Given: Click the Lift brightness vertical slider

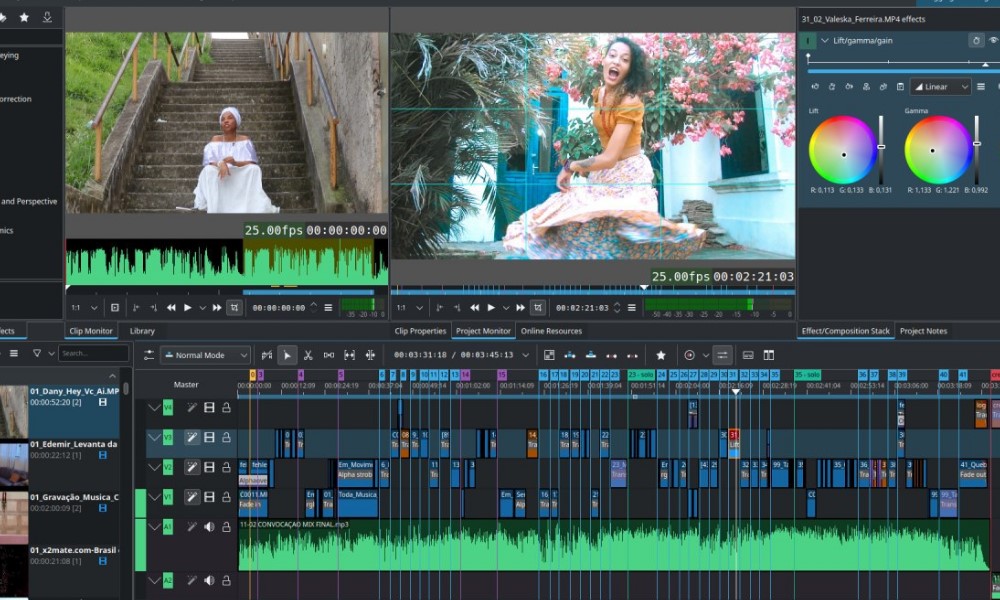Looking at the screenshot, I should [x=881, y=150].
